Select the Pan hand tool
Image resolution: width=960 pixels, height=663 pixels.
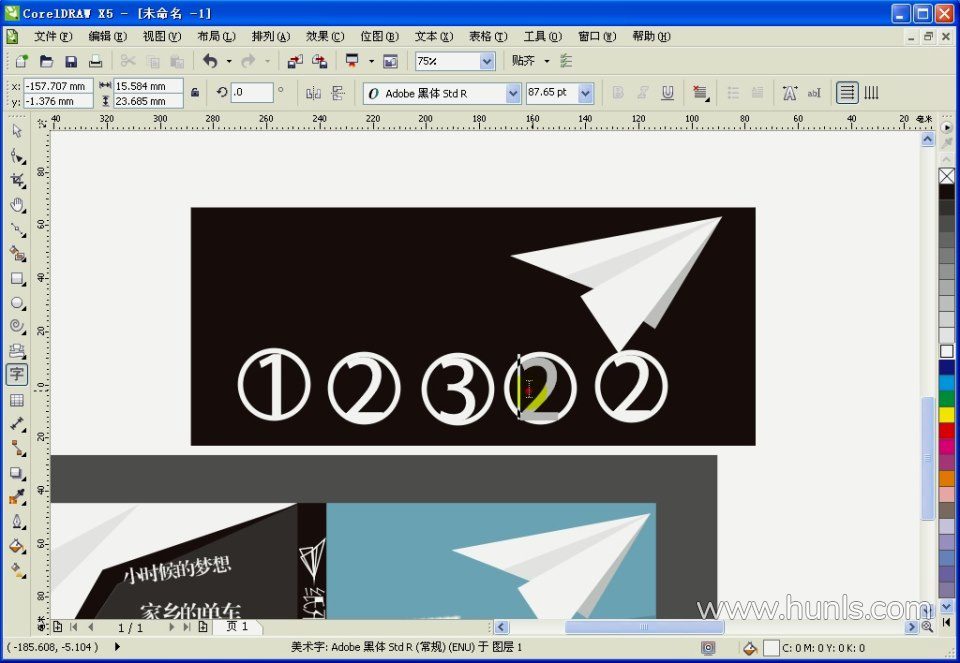pyautogui.click(x=17, y=205)
